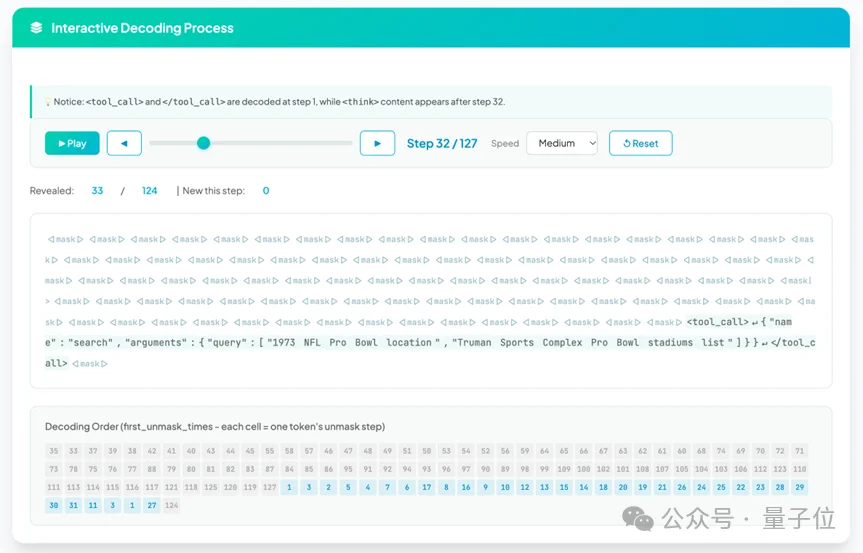Advance with the next step arrow button
The height and width of the screenshot is (553, 863).
pos(377,143)
